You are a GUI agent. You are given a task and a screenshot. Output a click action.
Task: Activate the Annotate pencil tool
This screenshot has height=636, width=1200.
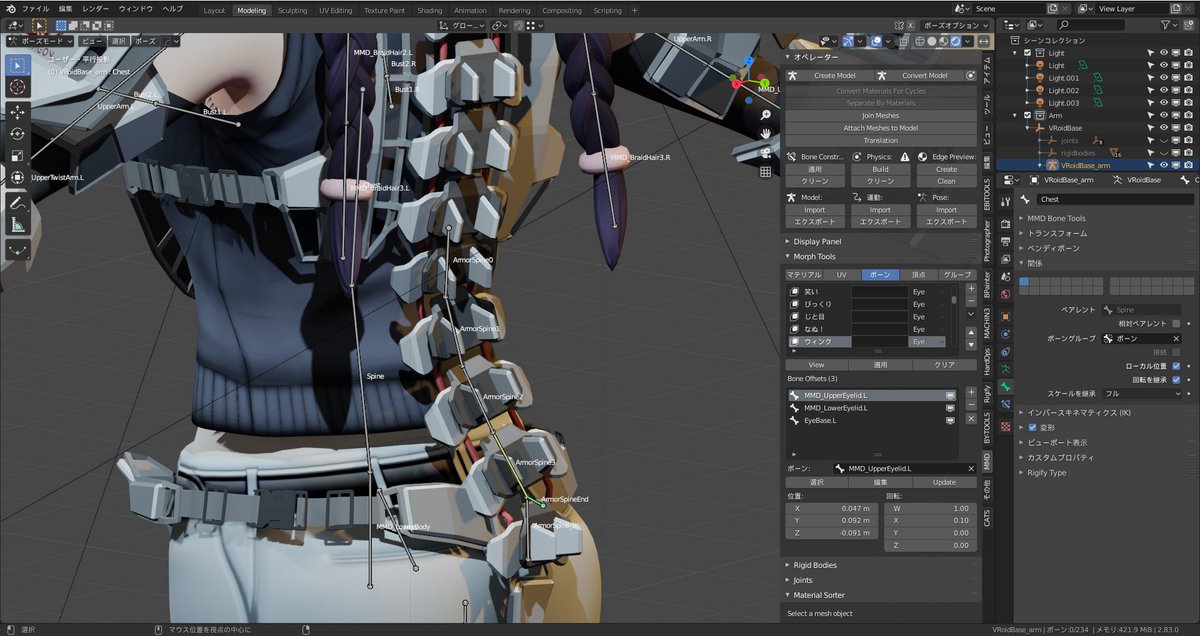18,203
